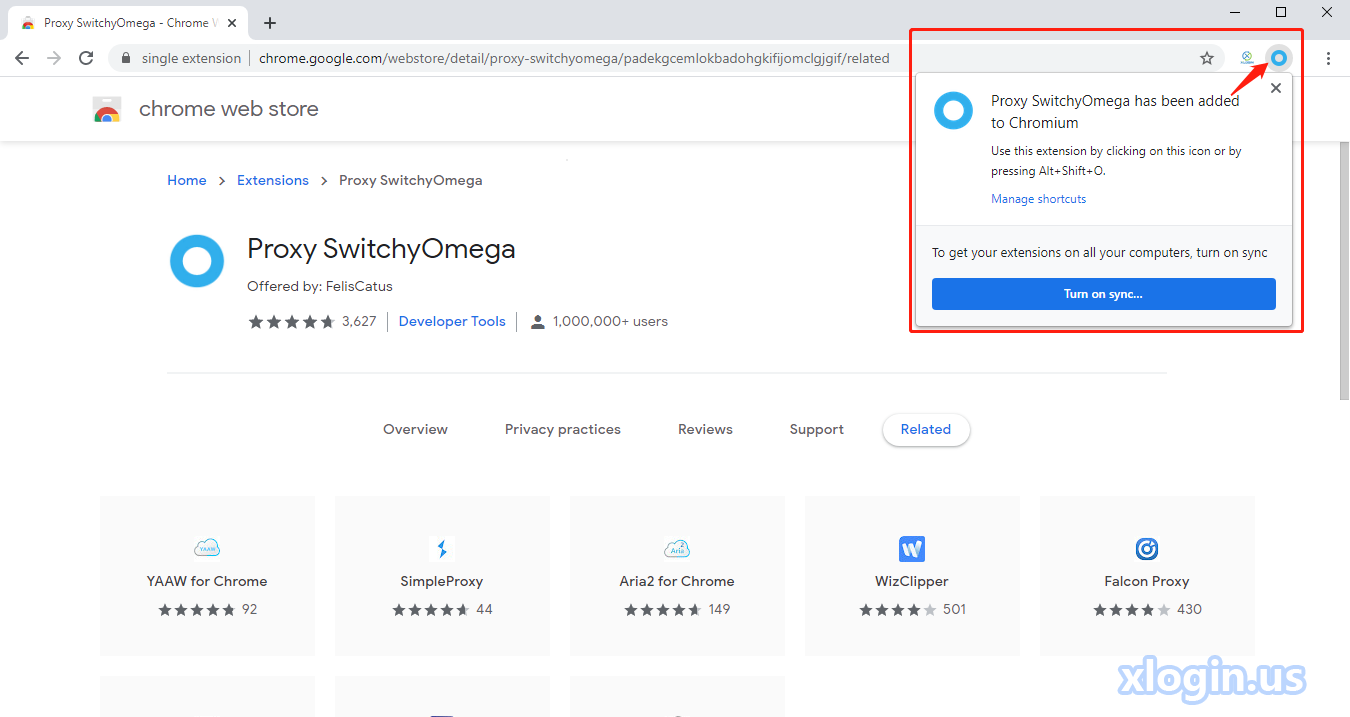Click the YAAW for Chrome card icon
Viewport: 1350px width, 717px height.
coord(207,548)
